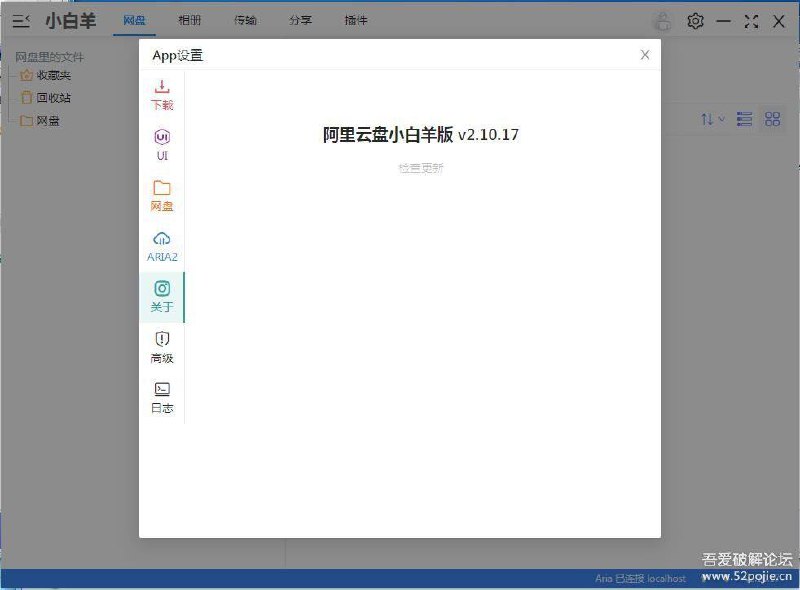
Task: Open the 网盘 settings section
Action: [162, 195]
